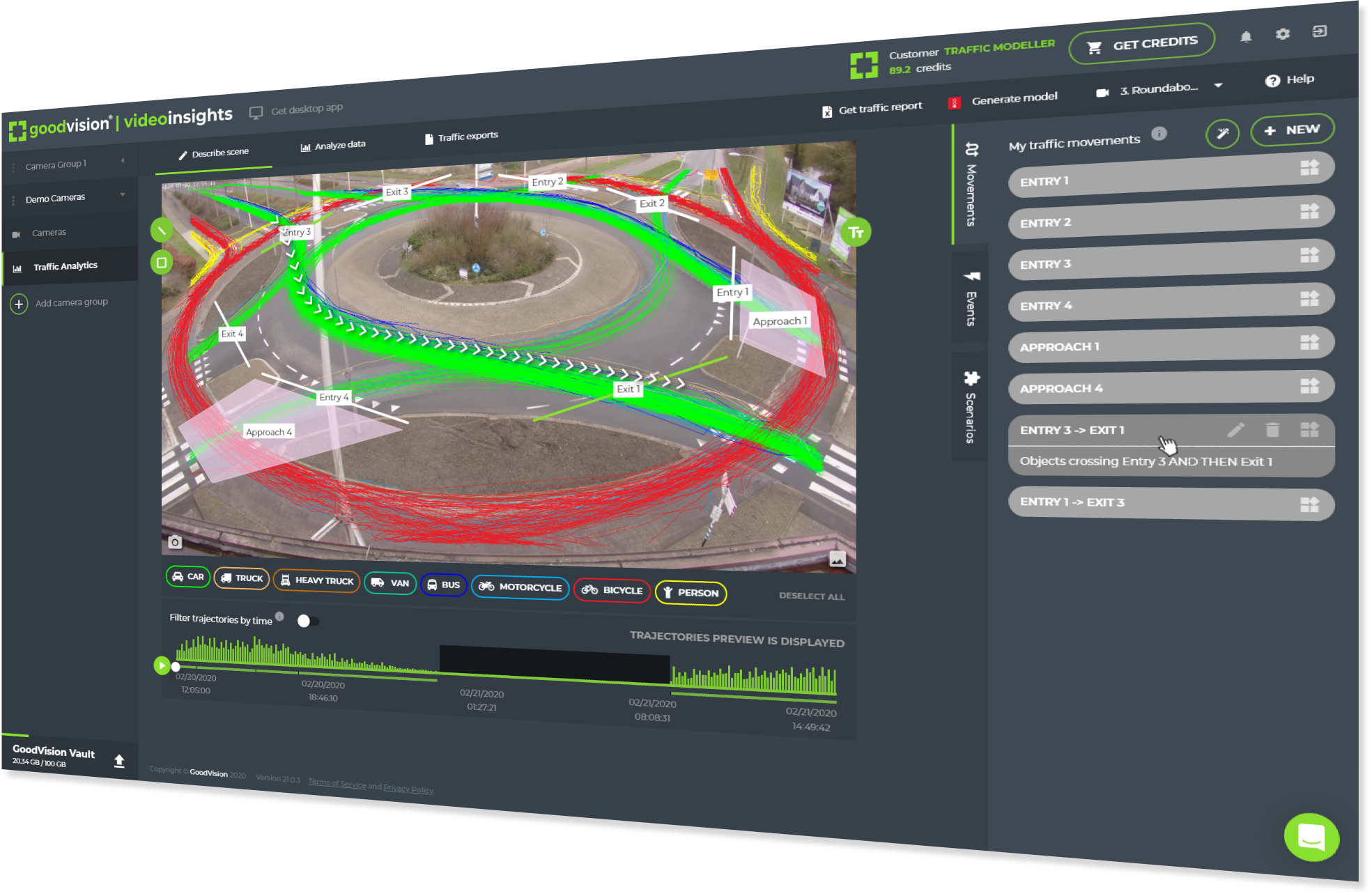Switch to the Analyze data tab
The height and width of the screenshot is (896, 1372).
pyautogui.click(x=333, y=146)
